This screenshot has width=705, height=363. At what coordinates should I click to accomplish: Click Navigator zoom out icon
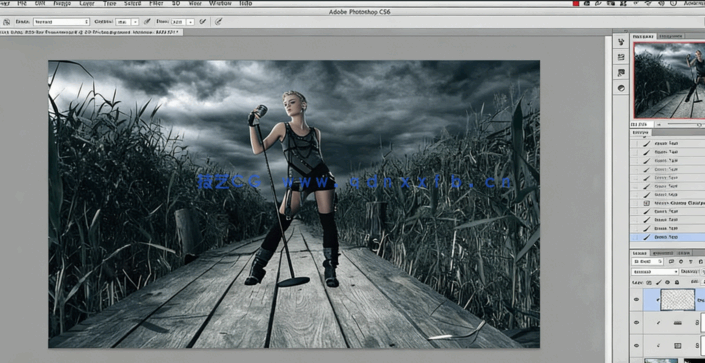[x=659, y=124]
